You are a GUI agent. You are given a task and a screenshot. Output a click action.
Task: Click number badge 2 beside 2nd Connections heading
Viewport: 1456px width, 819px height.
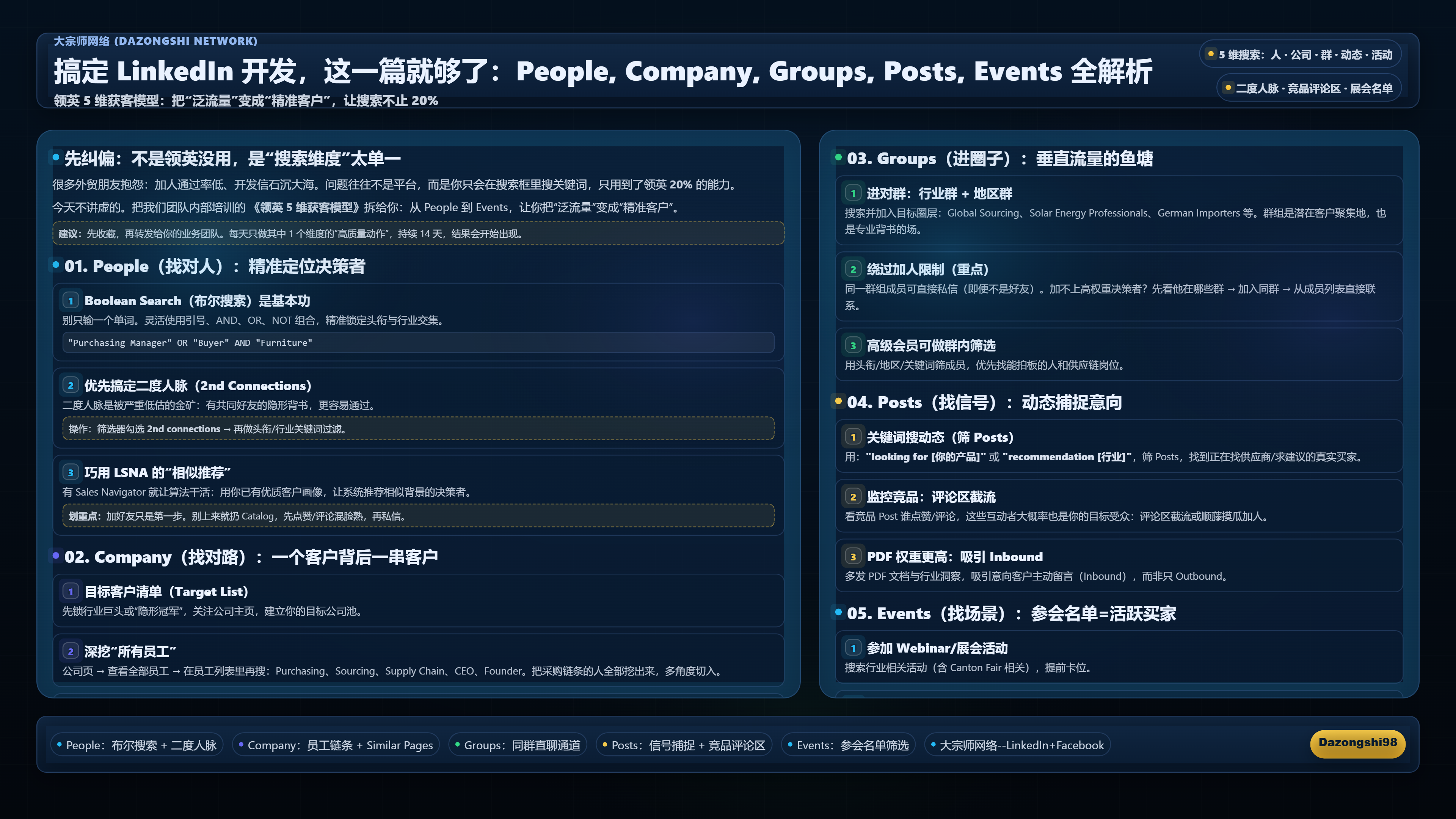[x=70, y=386]
